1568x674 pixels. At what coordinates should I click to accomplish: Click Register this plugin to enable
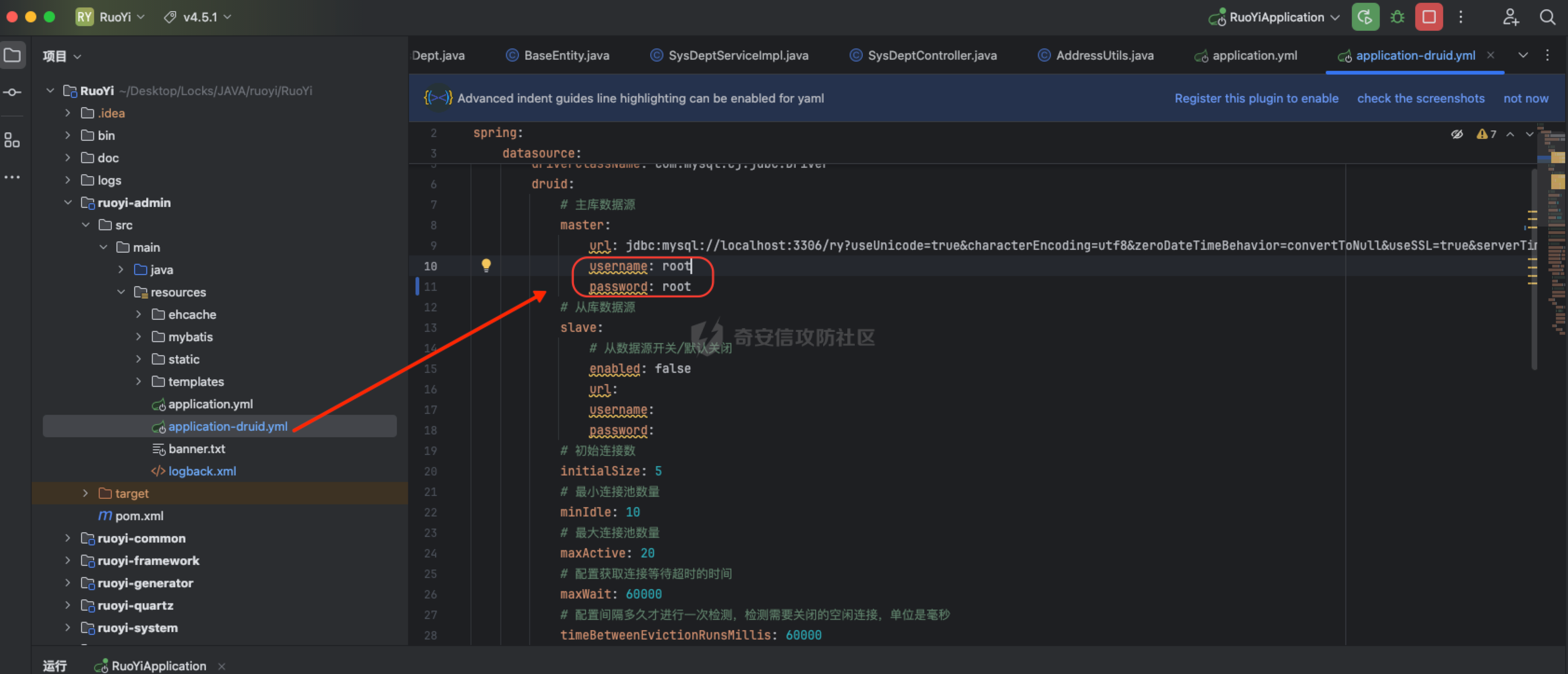click(1256, 99)
